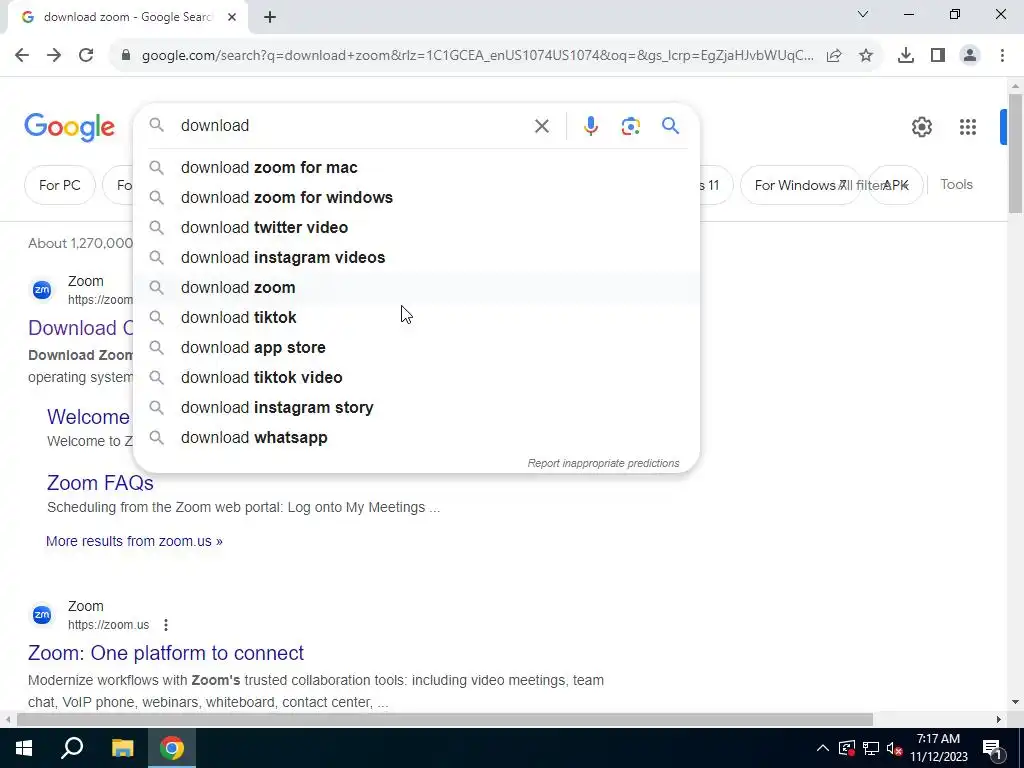Open the taskbar clock and date
Image resolution: width=1024 pixels, height=768 pixels.
pos(938,748)
